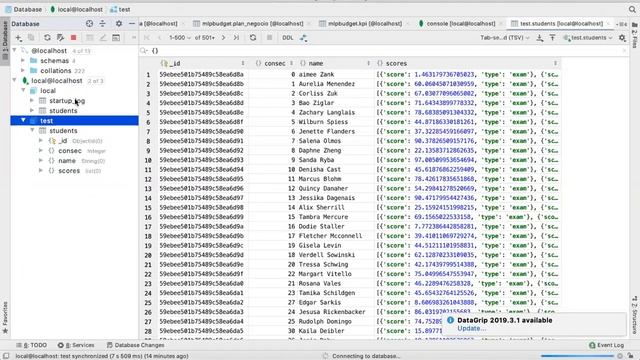
Task: Open the Tab-separated (TSV) extractor dropdown
Action: pos(504,38)
